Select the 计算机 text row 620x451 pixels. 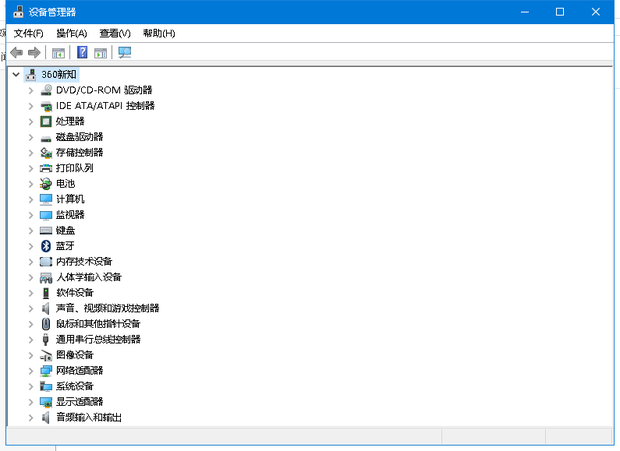70,199
